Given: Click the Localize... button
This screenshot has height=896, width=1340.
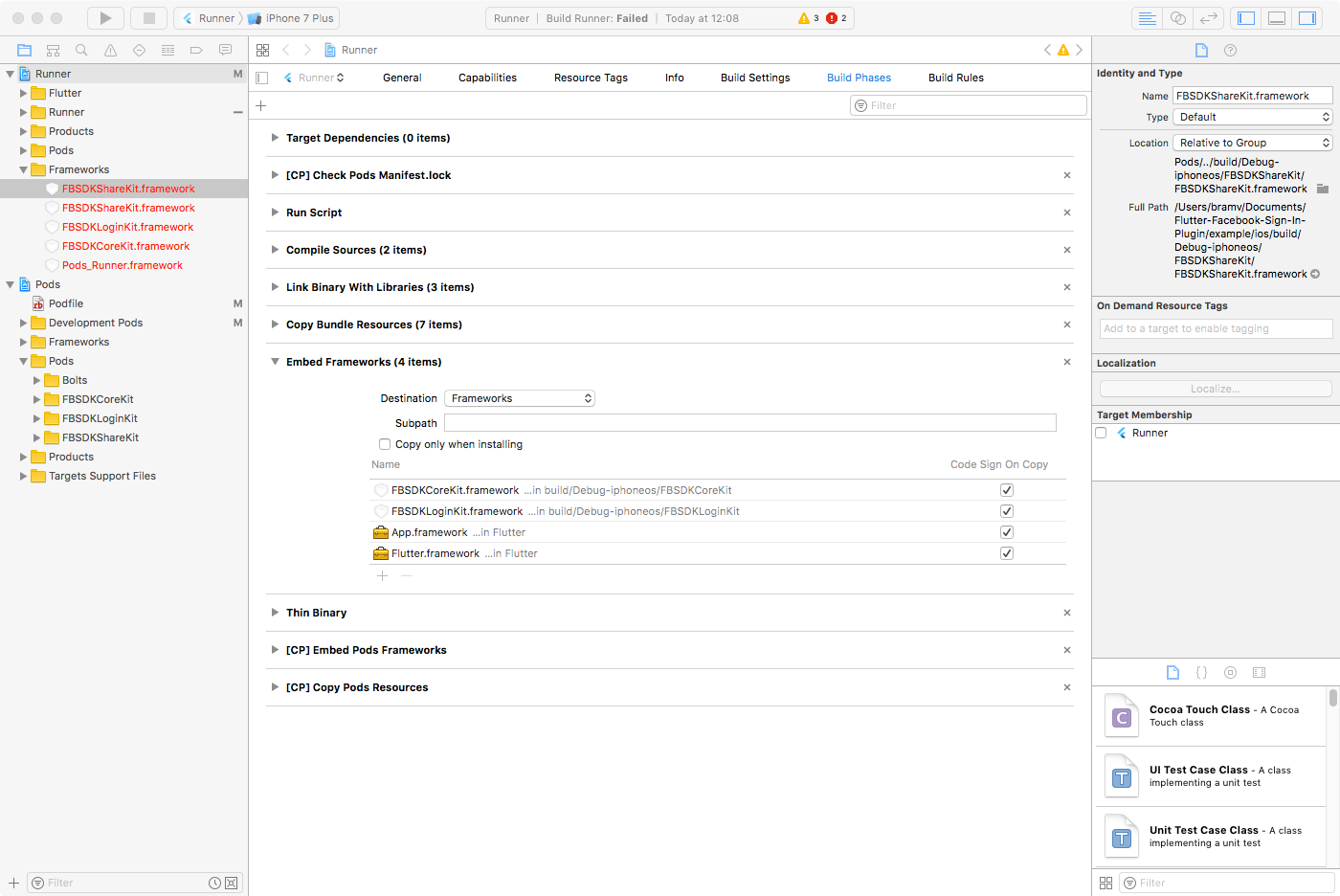Looking at the screenshot, I should pos(1216,389).
